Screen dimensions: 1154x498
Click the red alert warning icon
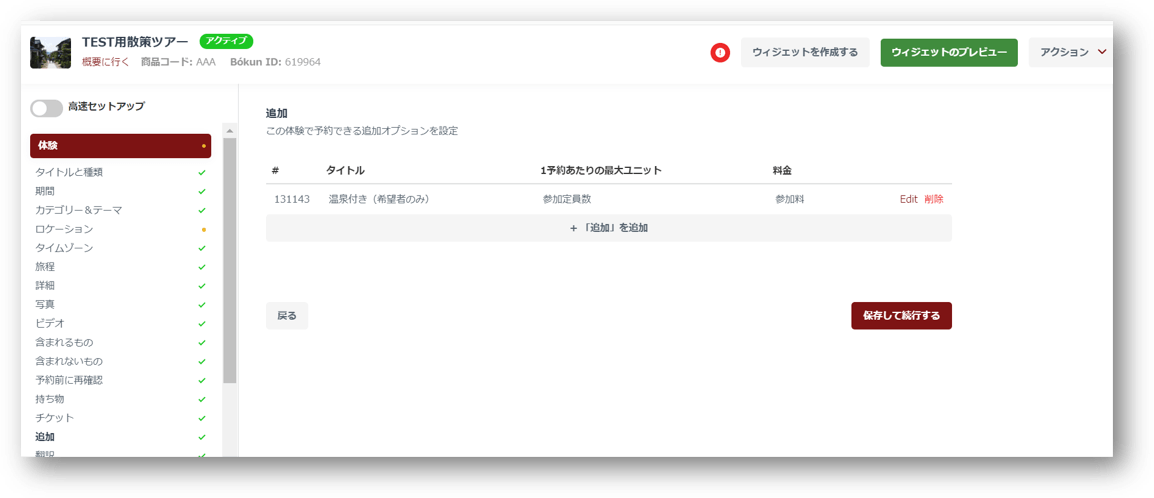coord(720,53)
